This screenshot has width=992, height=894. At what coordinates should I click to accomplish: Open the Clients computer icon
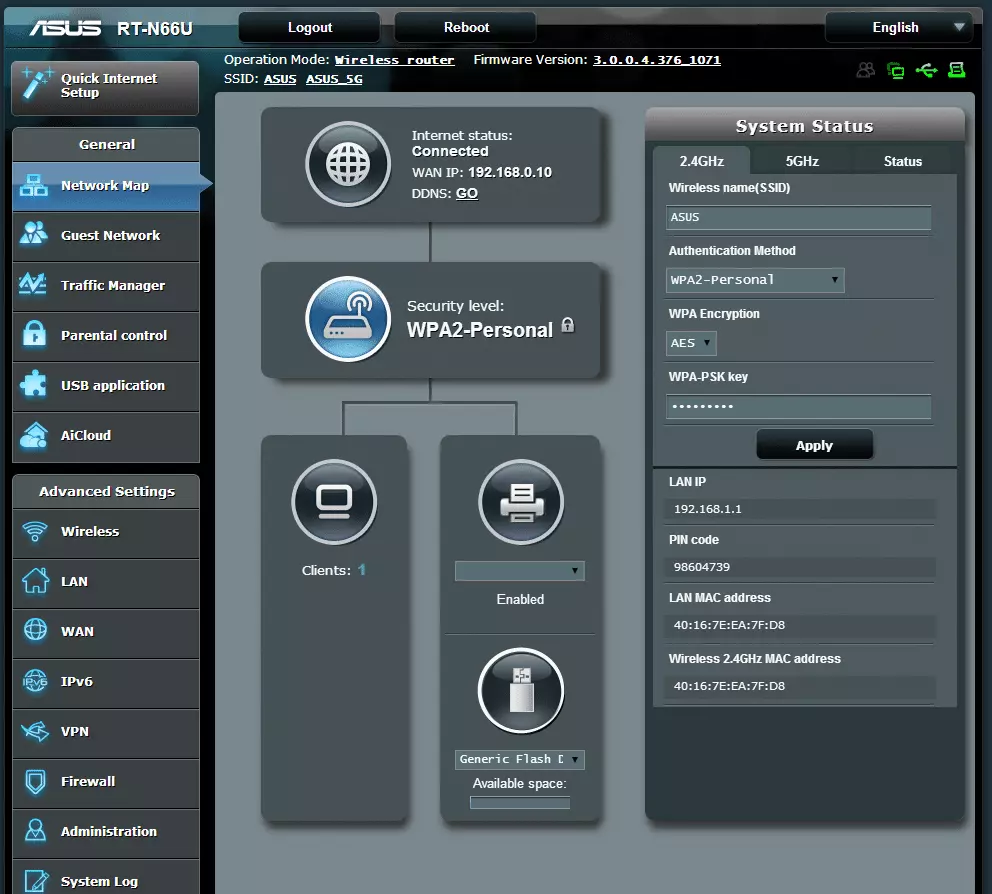pyautogui.click(x=334, y=502)
